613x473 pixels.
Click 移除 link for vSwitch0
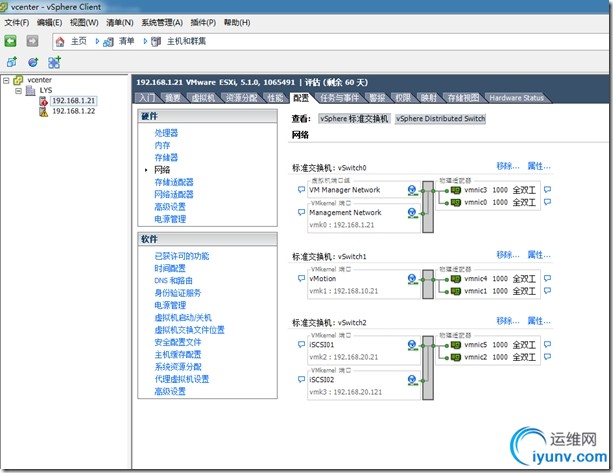point(508,166)
